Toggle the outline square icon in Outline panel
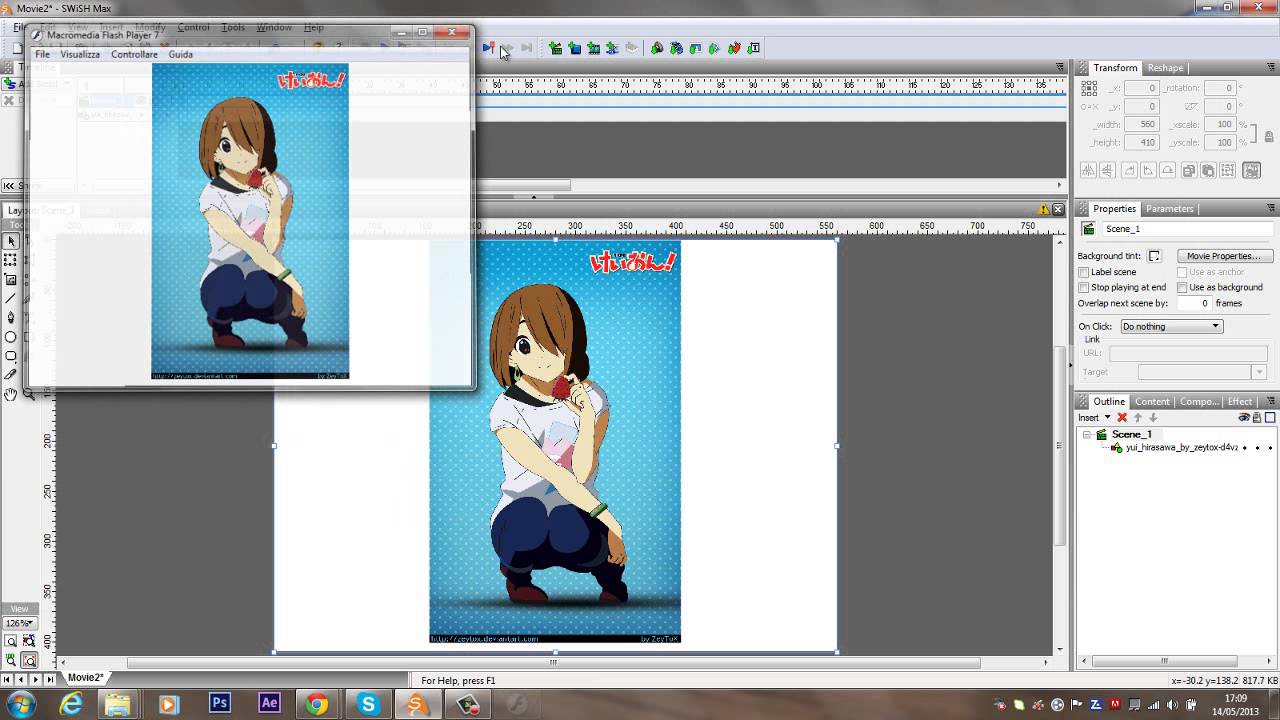Viewport: 1280px width, 720px height. (1270, 418)
